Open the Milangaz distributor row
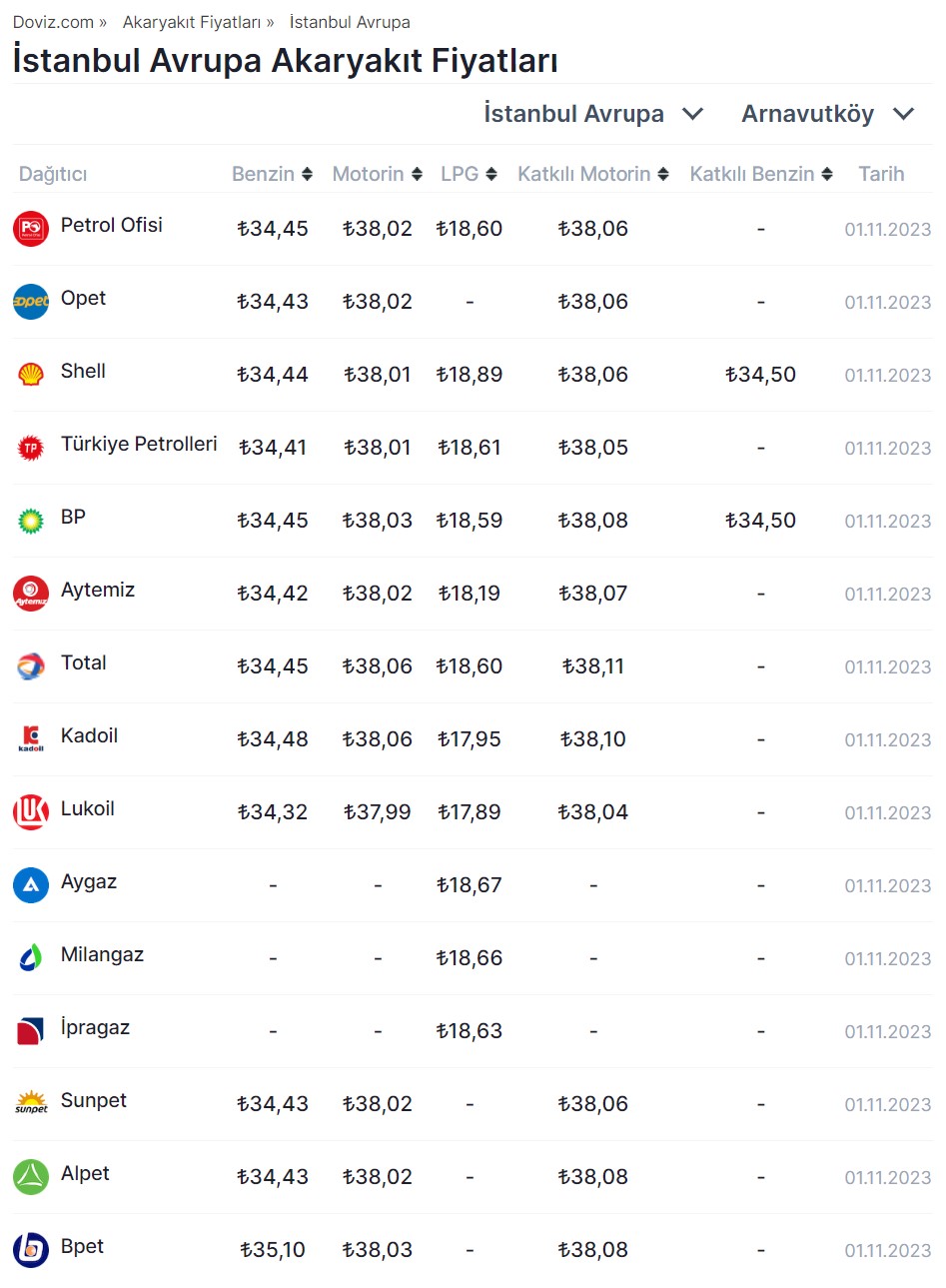 pyautogui.click(x=102, y=954)
